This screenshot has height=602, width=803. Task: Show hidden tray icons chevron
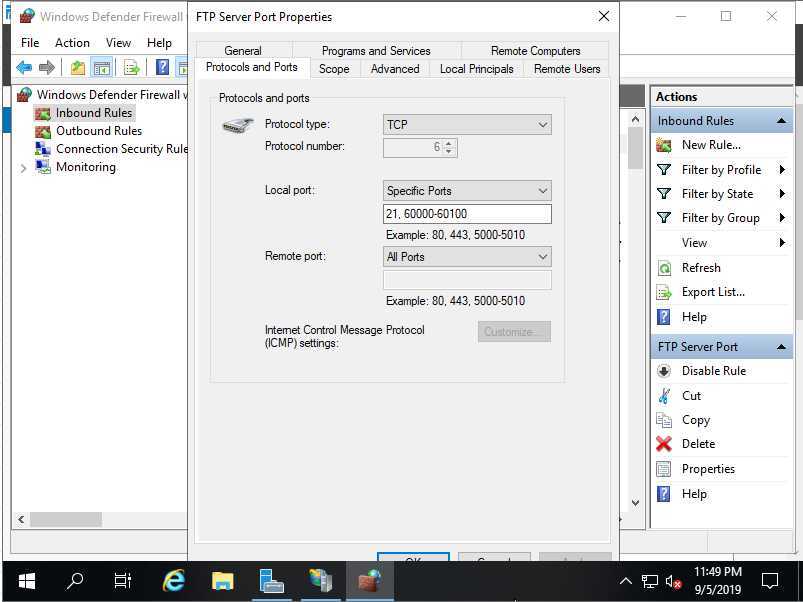[x=625, y=581]
